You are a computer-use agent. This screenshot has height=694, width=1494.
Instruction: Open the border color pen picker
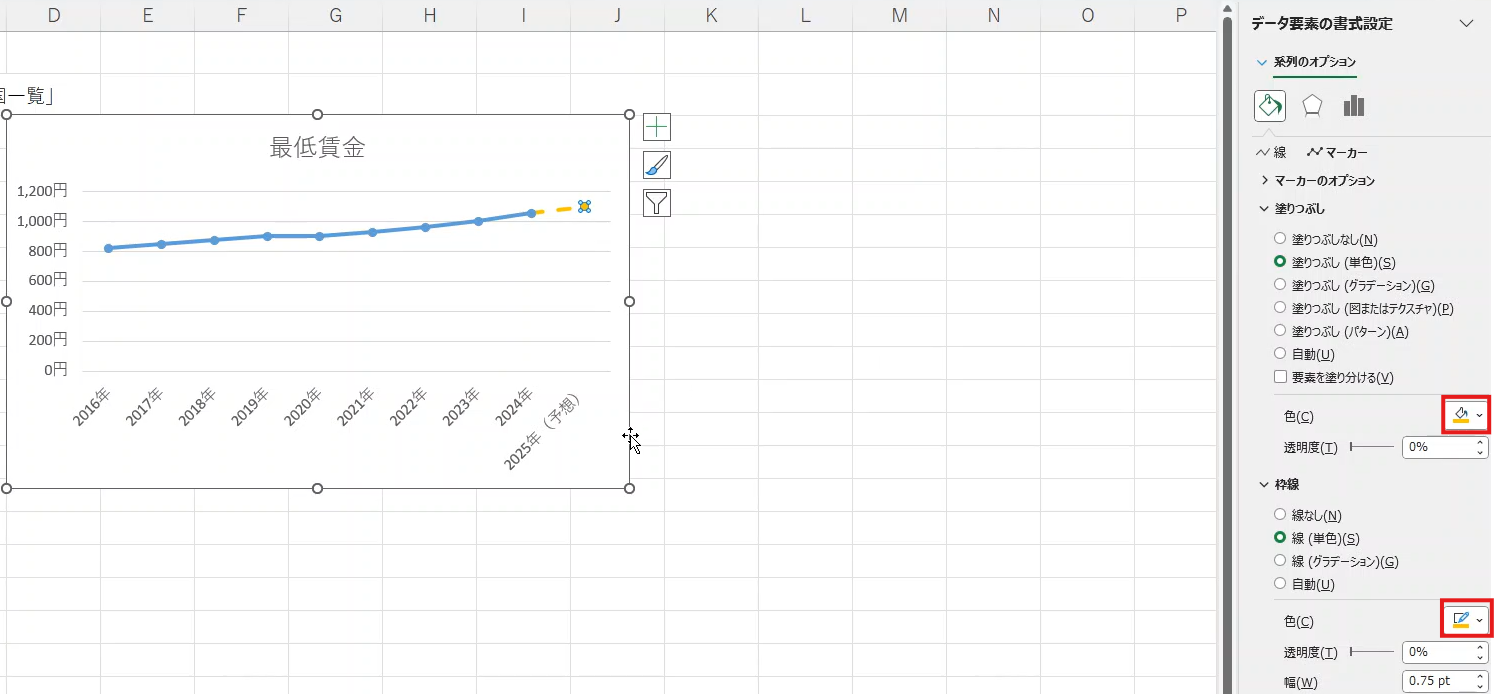(x=1466, y=620)
